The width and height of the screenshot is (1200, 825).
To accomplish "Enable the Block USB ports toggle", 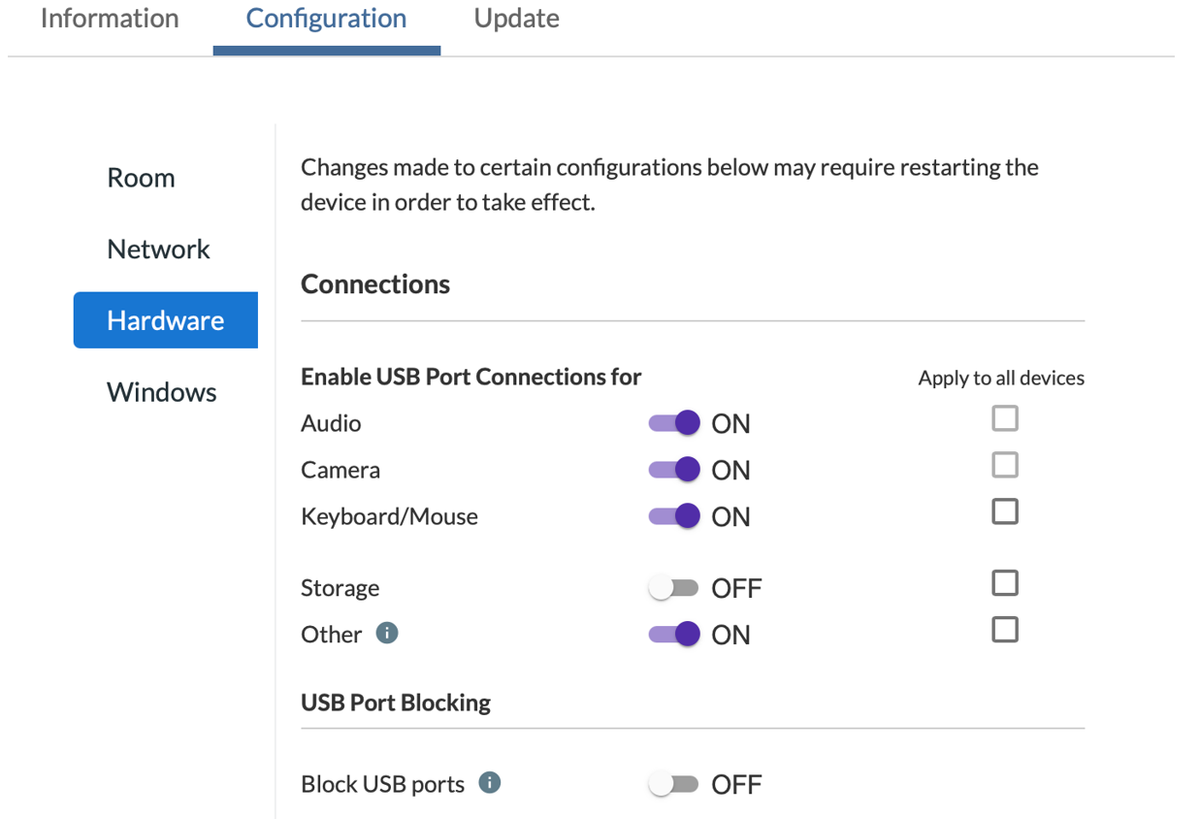I will [x=673, y=784].
